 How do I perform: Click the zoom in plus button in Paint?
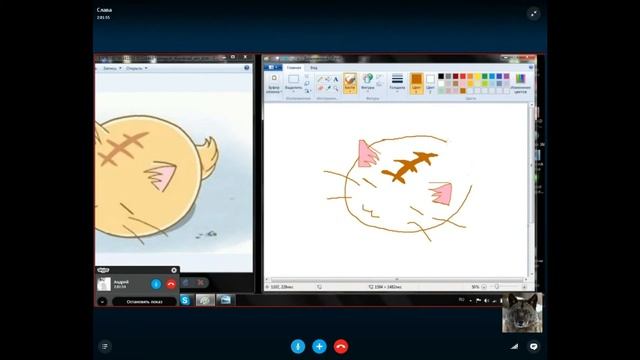pyautogui.click(x=524, y=287)
